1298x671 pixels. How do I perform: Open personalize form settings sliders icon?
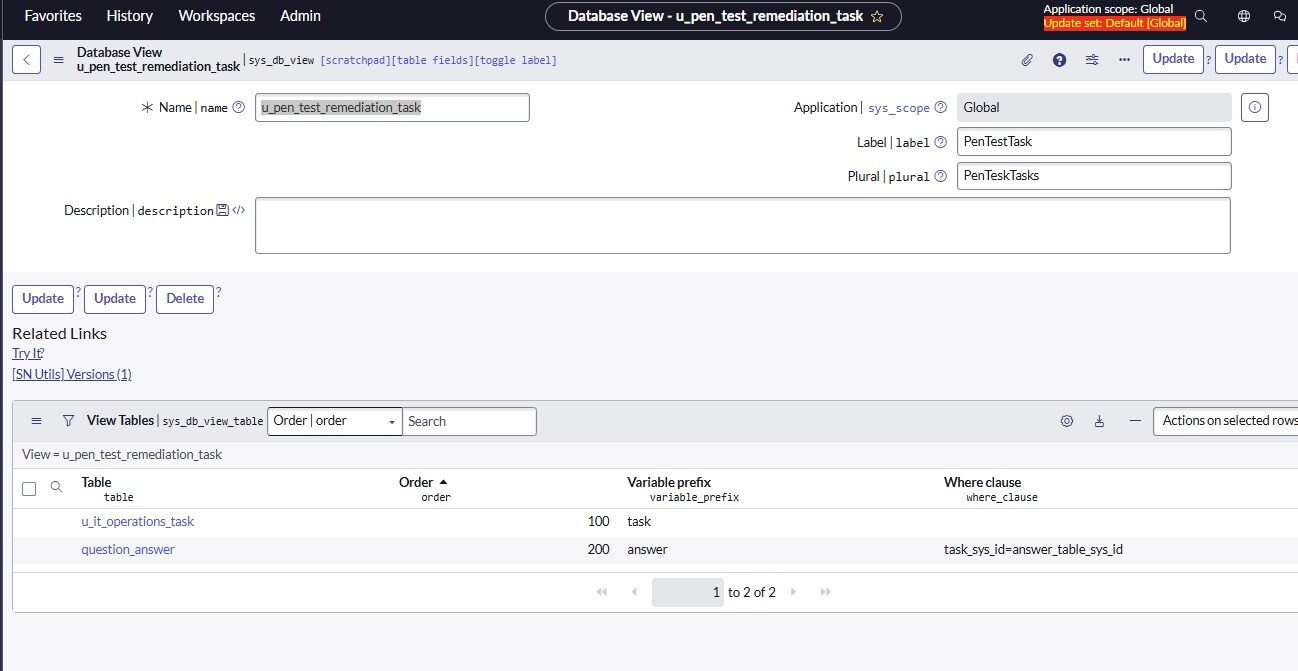coord(1092,60)
